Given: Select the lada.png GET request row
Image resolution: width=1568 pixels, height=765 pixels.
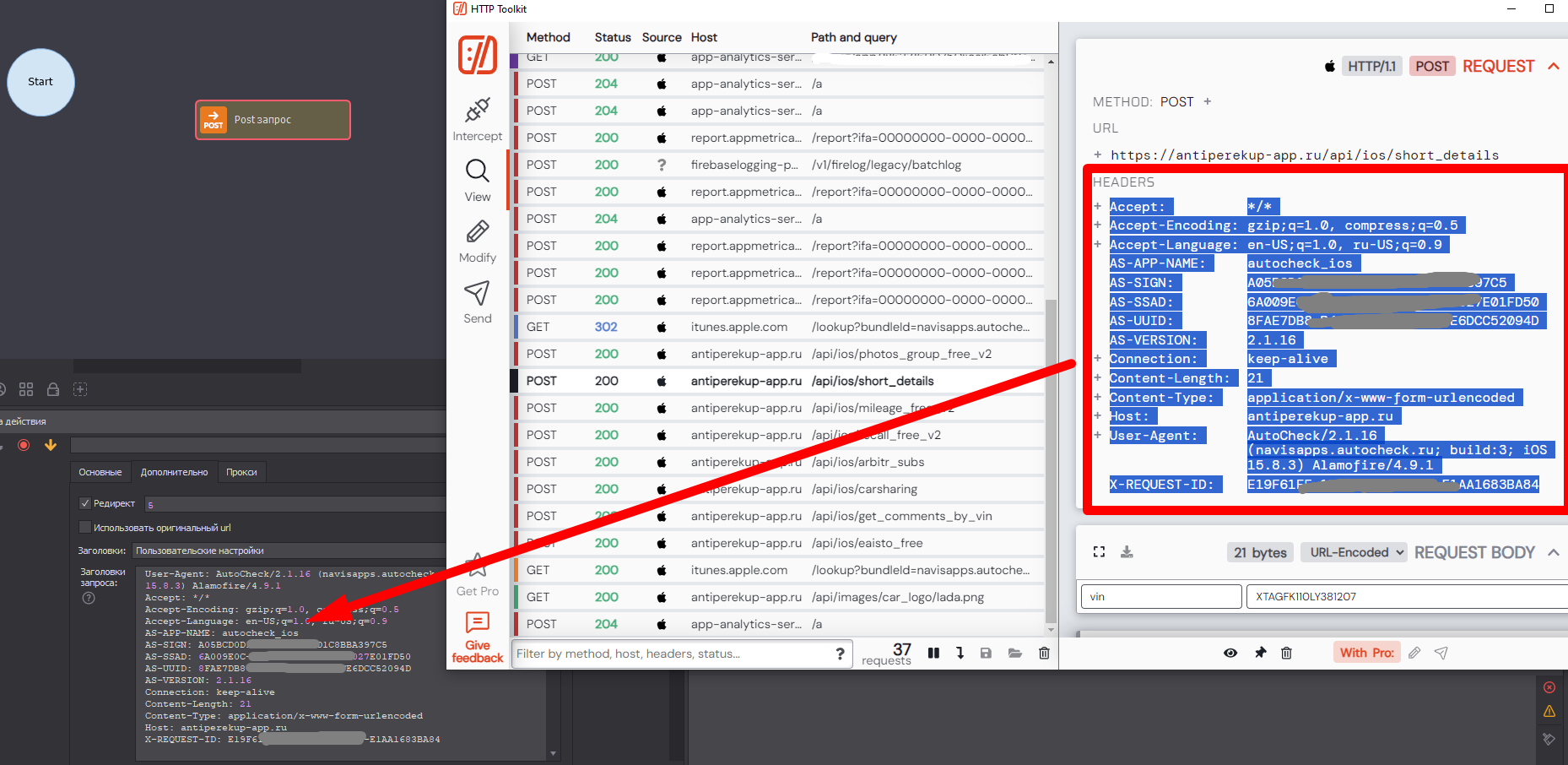Looking at the screenshot, I should click(777, 597).
